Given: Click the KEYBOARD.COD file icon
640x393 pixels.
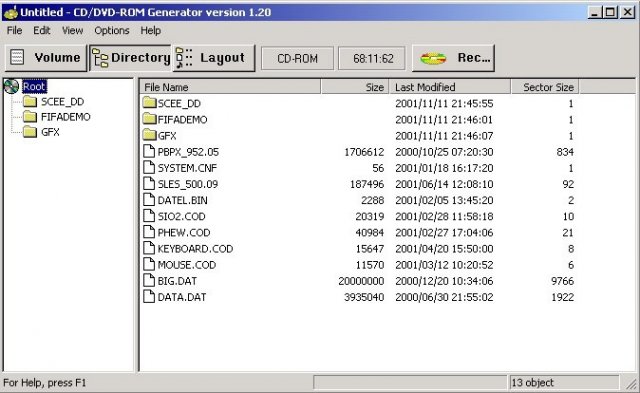Looking at the screenshot, I should (149, 248).
